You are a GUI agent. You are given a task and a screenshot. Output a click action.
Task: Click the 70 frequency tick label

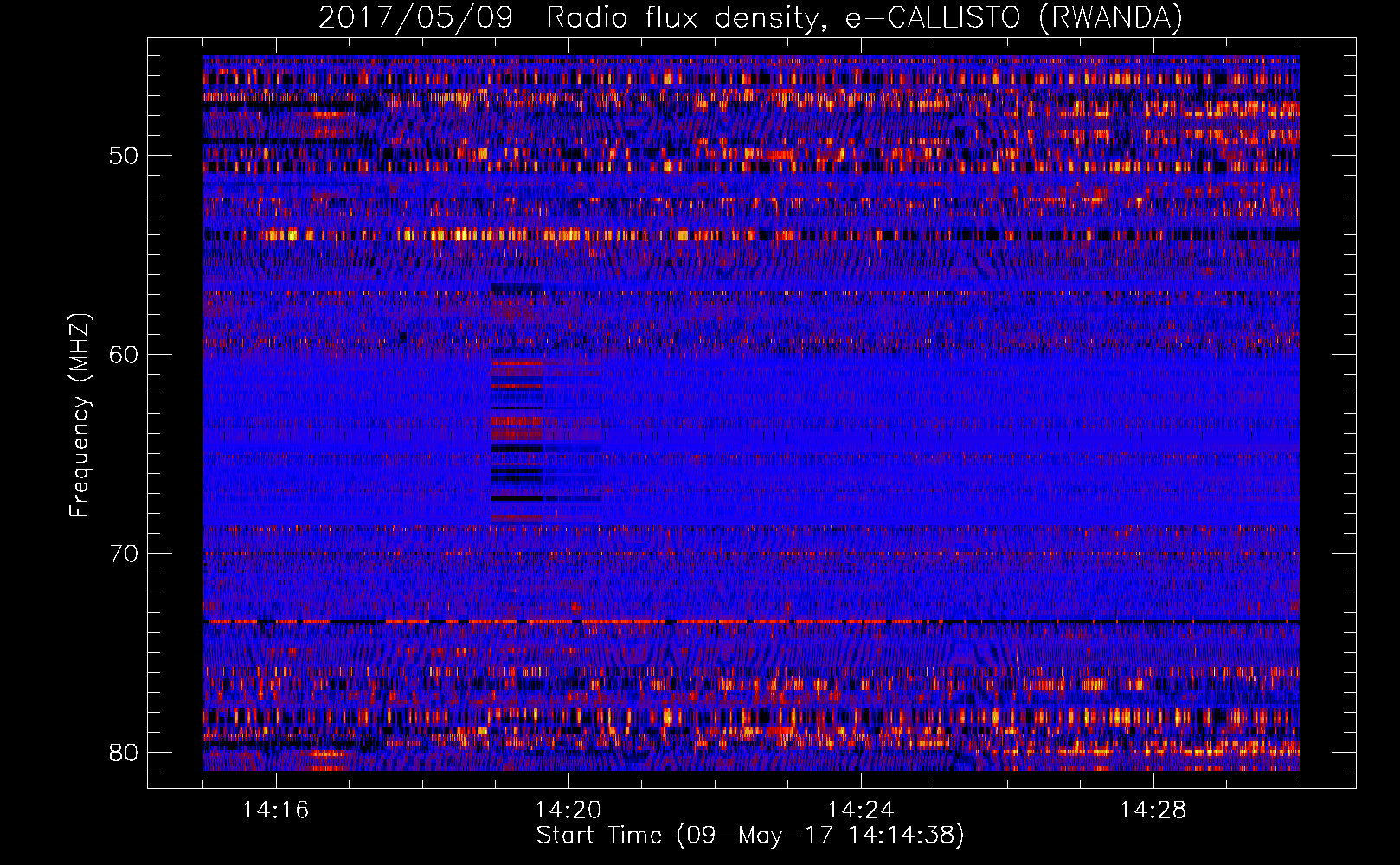pos(124,554)
